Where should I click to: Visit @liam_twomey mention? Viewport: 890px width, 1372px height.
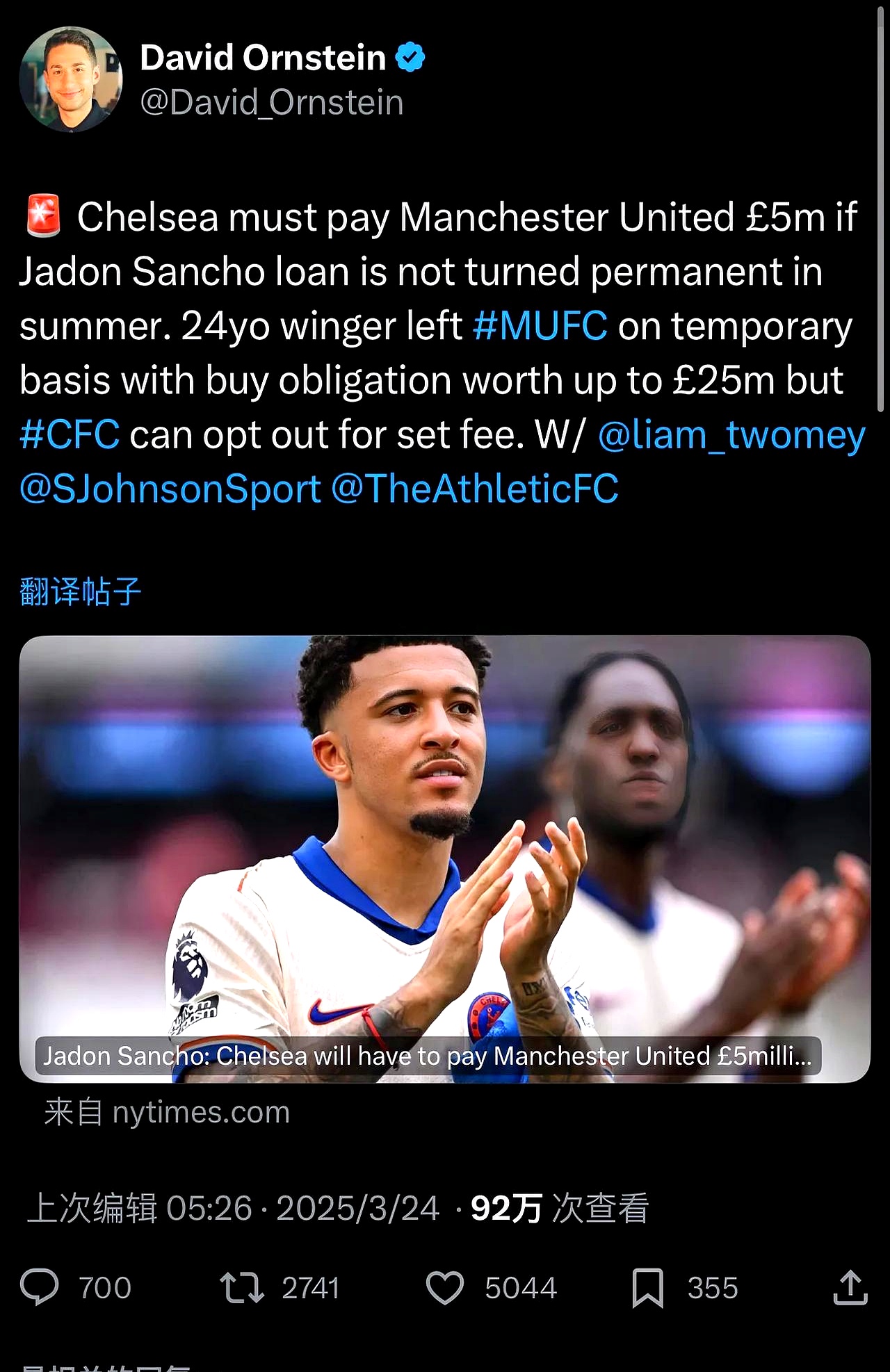731,436
